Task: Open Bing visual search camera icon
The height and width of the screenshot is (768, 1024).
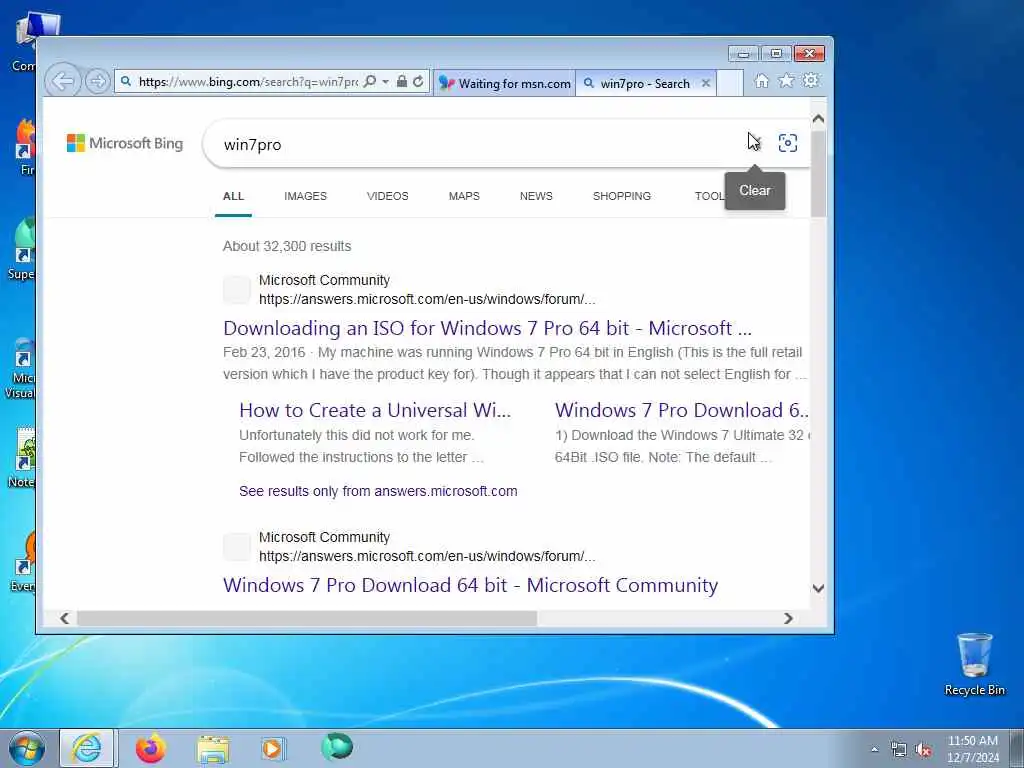Action: (788, 143)
